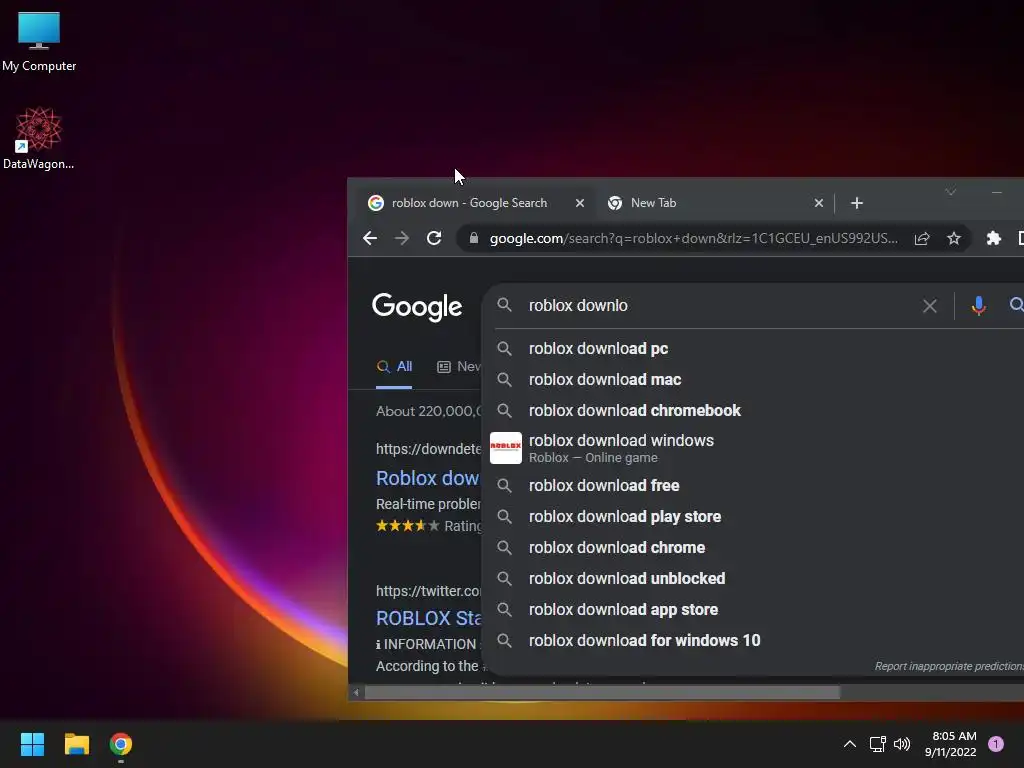This screenshot has height=768, width=1024.
Task: Open a new Chrome tab
Action: coord(857,203)
